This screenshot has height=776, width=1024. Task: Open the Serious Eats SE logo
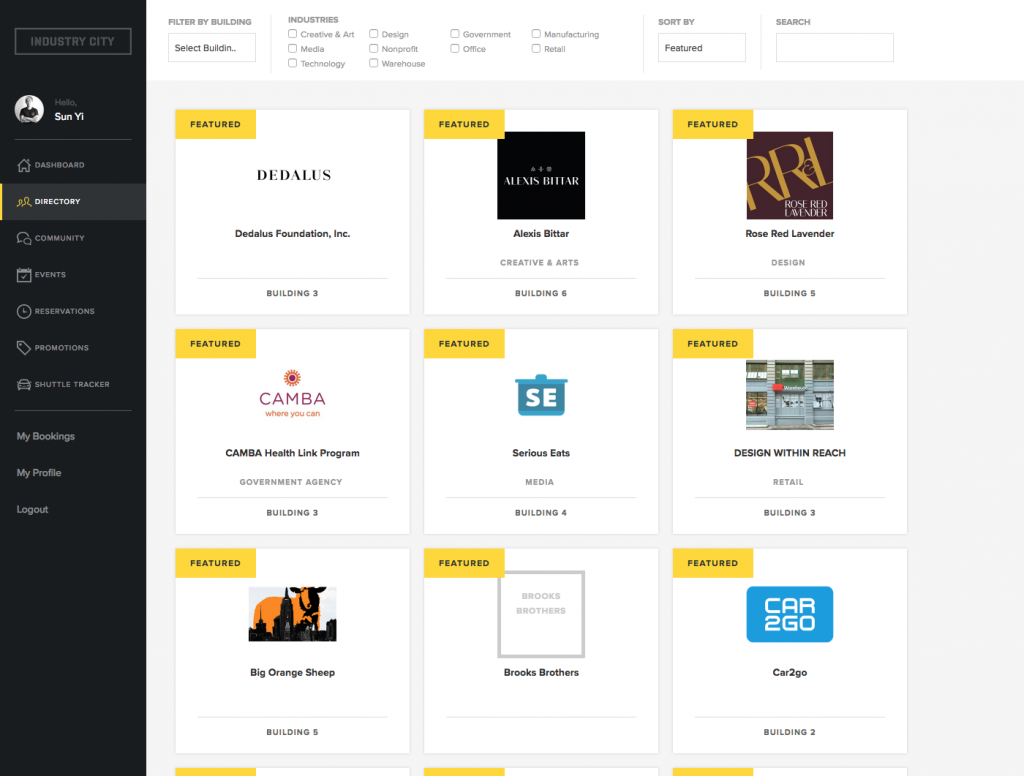pos(541,395)
